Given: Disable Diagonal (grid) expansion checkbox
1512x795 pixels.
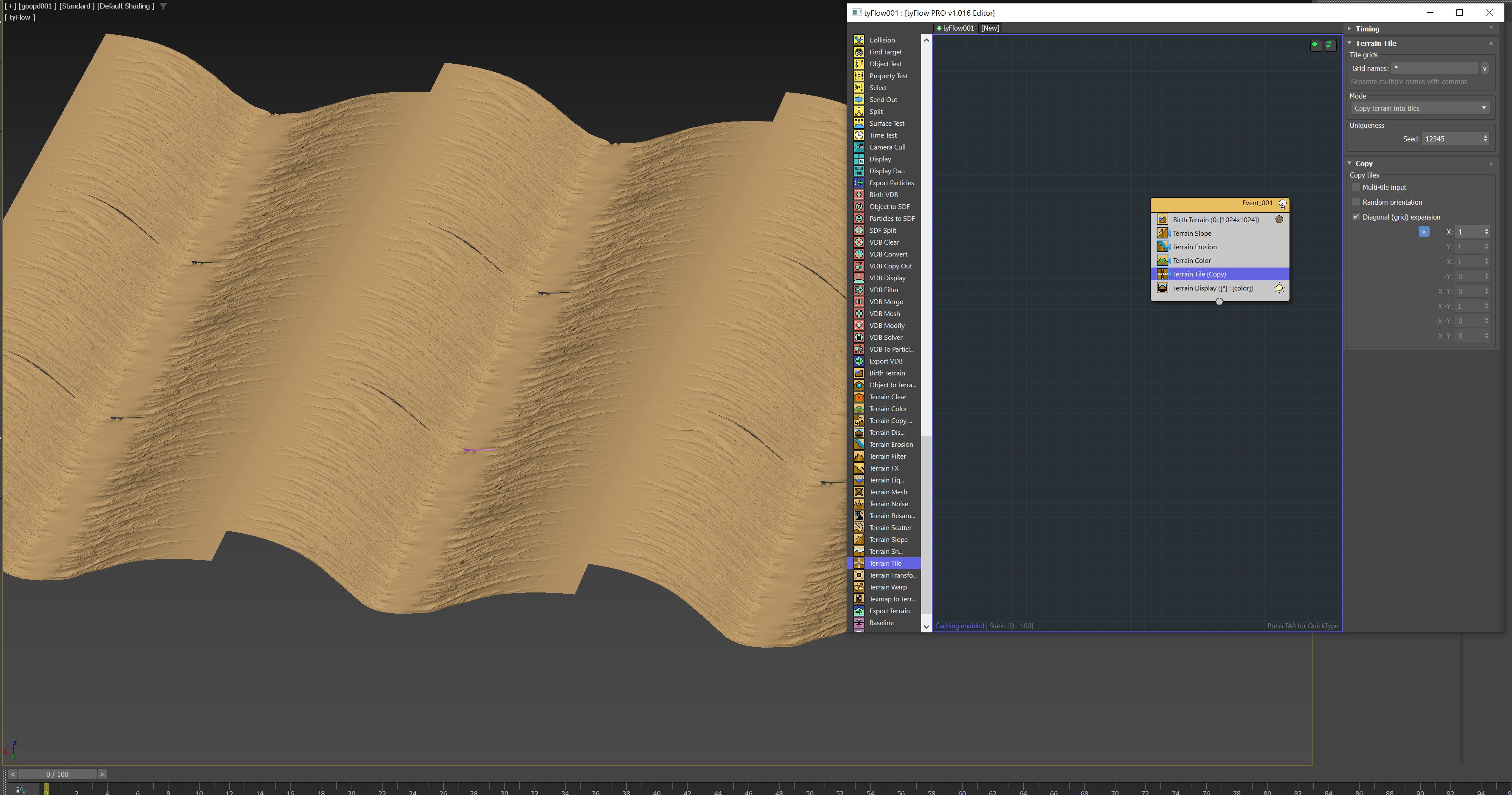Looking at the screenshot, I should (x=1356, y=217).
